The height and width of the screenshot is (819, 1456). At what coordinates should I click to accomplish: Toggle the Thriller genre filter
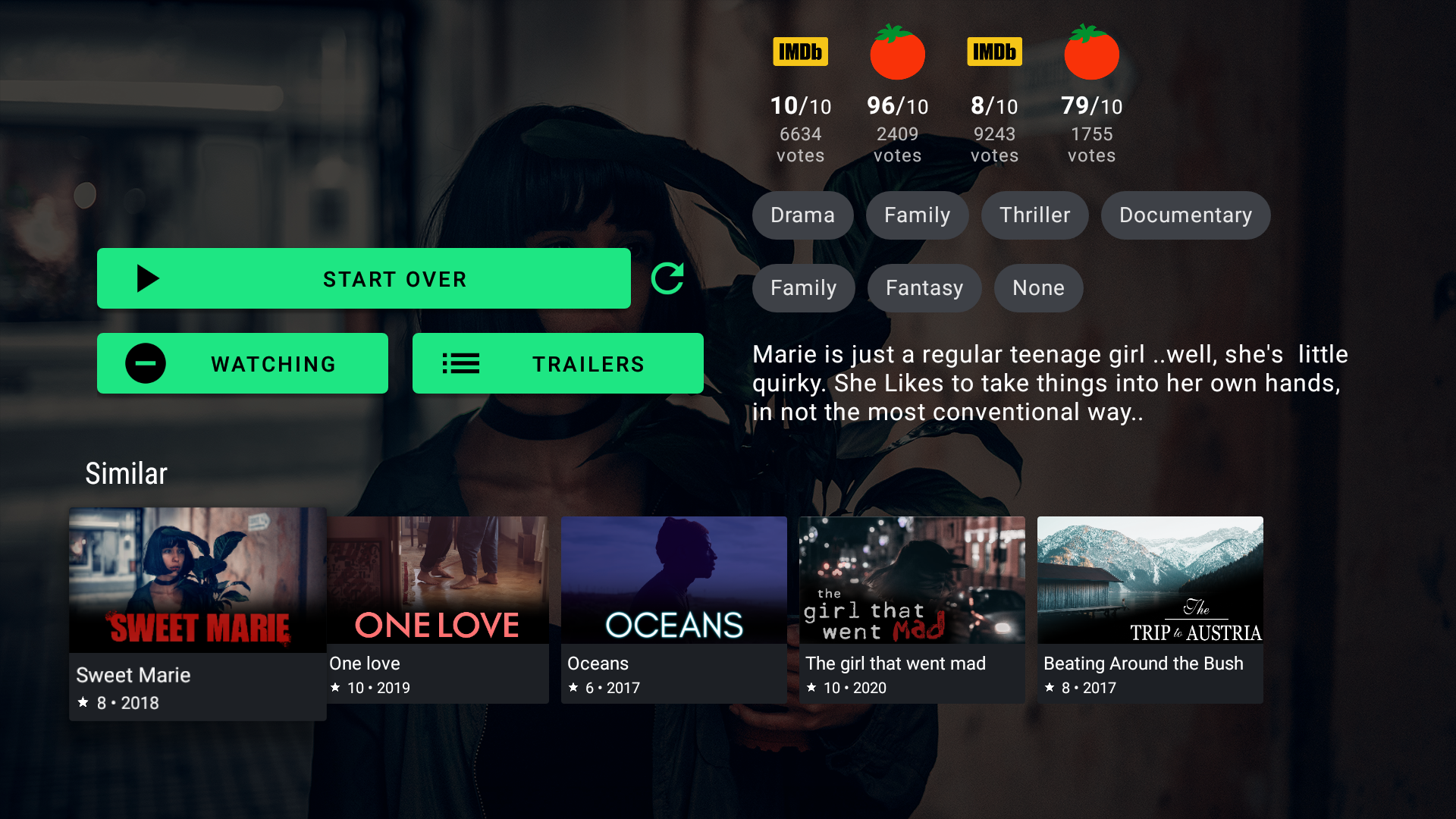pos(1034,214)
